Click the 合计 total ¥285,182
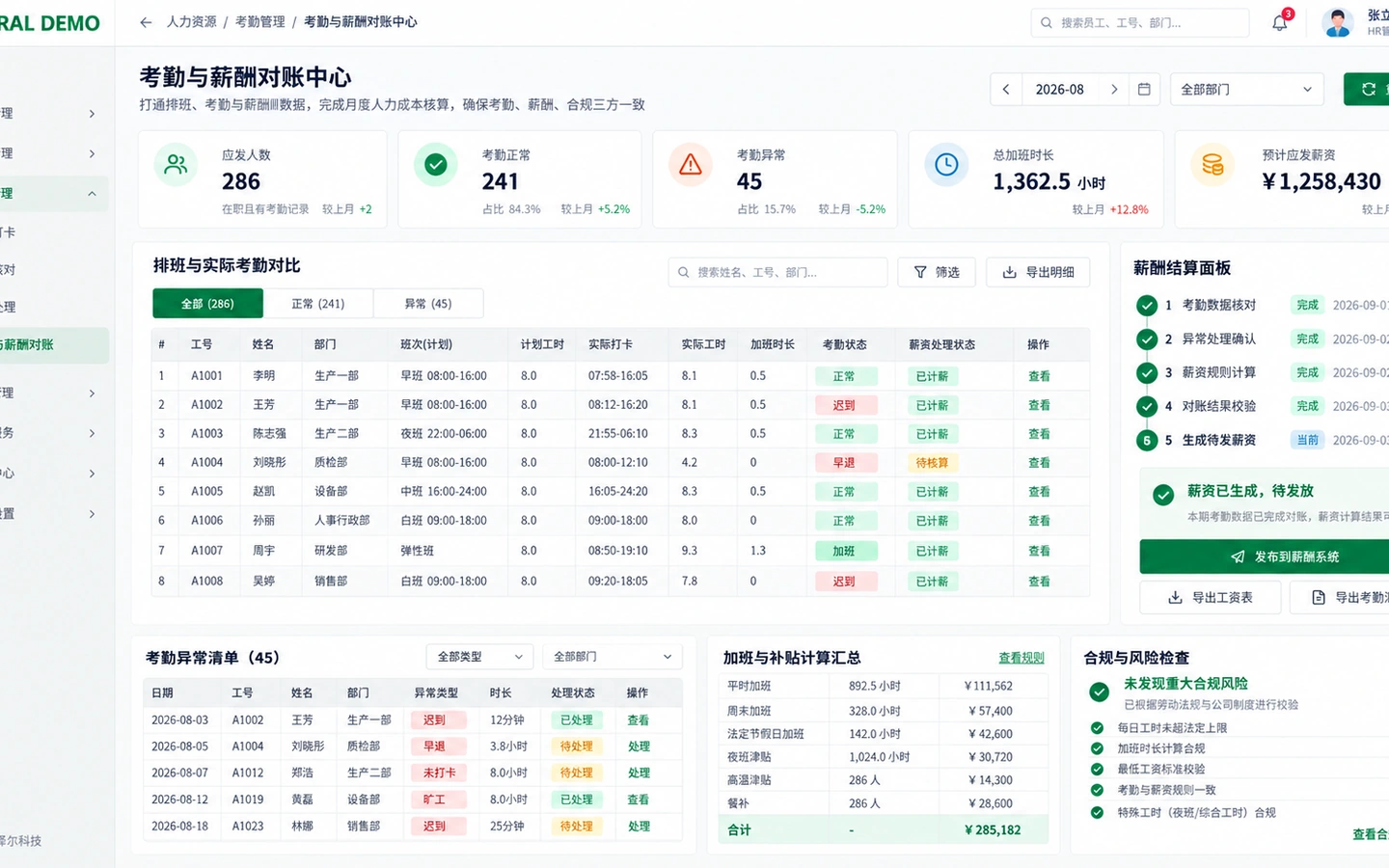This screenshot has height=868, width=1389. coord(993,830)
